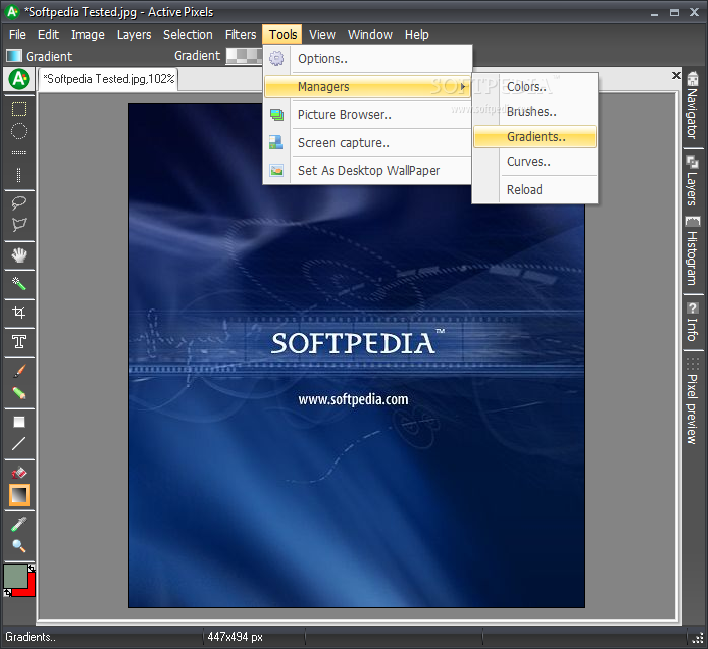Viewport: 708px width, 649px height.
Task: Swap foreground and background colors icon
Action: (x=31, y=569)
